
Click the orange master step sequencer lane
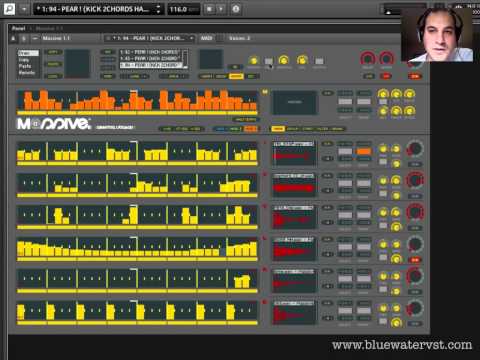(x=137, y=101)
